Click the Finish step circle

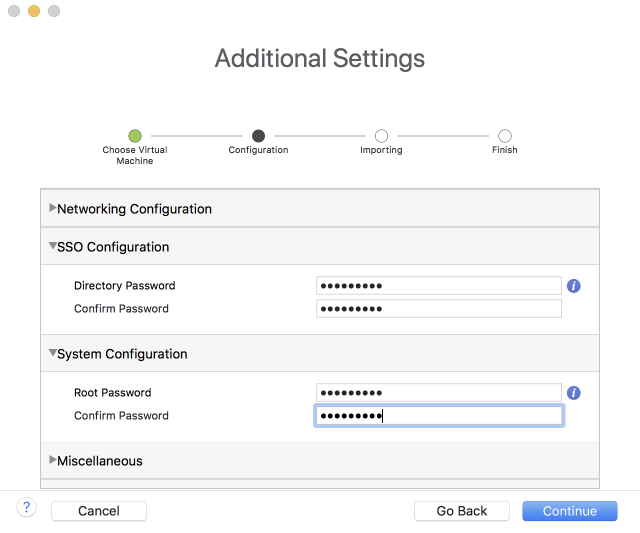[x=505, y=136]
